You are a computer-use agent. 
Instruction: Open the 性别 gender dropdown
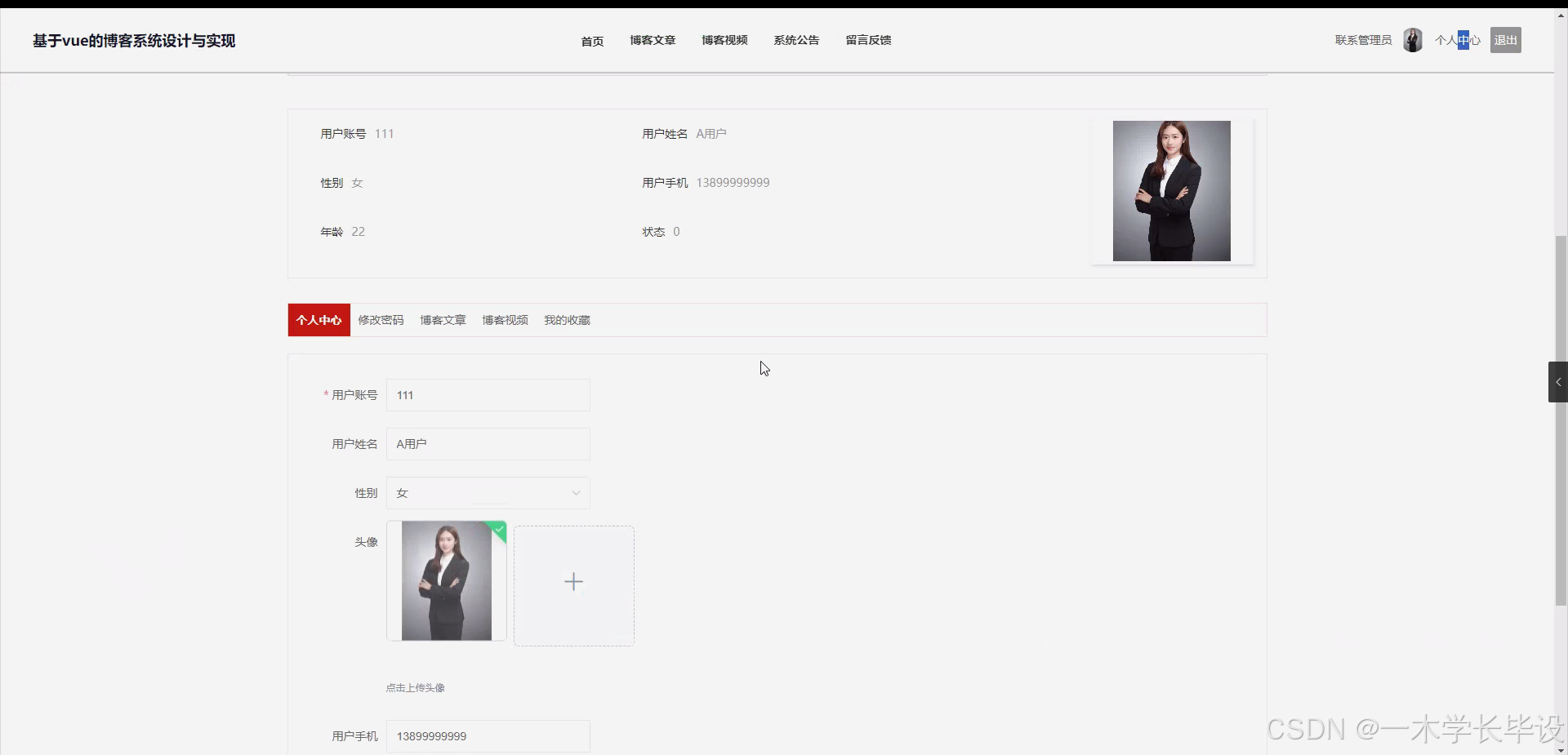(x=488, y=493)
